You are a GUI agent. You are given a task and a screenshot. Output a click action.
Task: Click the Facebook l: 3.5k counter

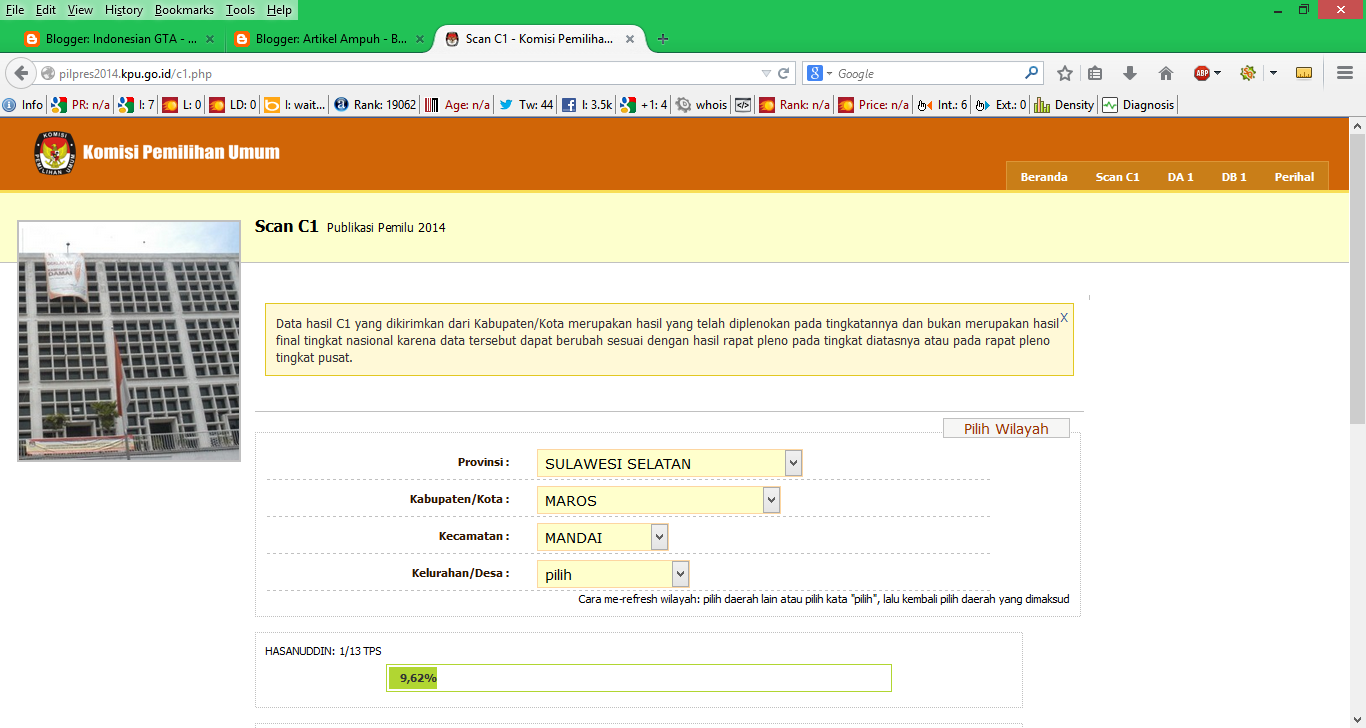[587, 104]
